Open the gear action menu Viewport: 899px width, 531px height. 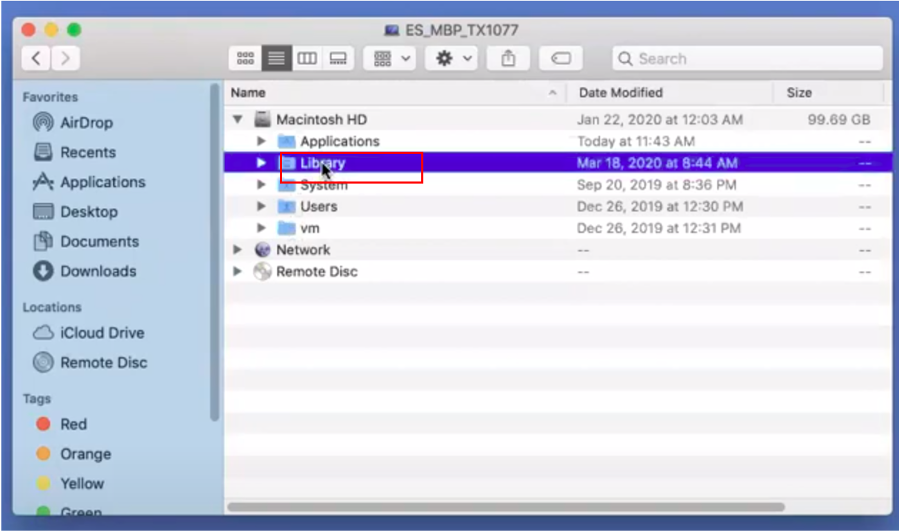453,58
